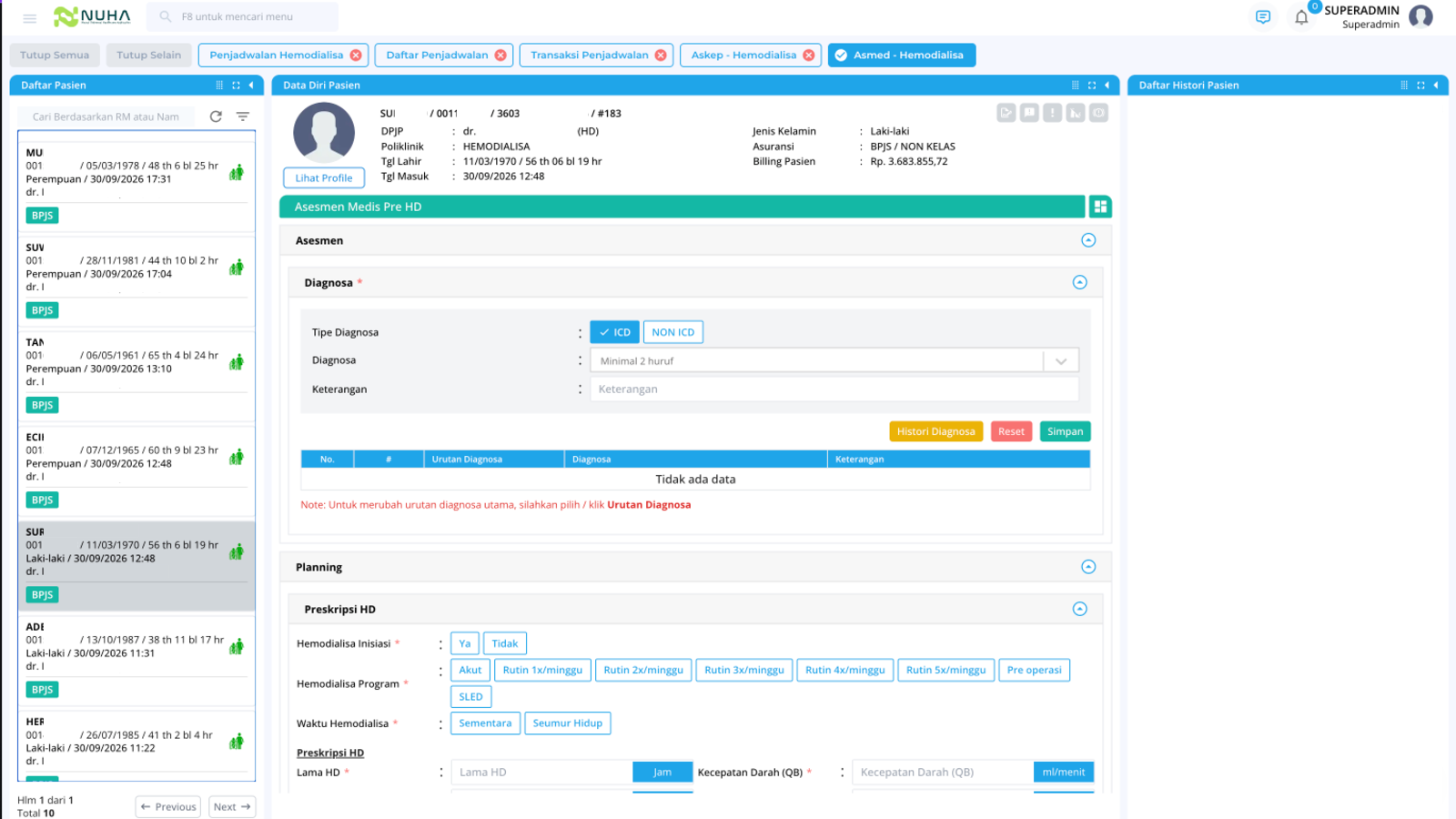Select the Akut hemodialisa program

470,670
